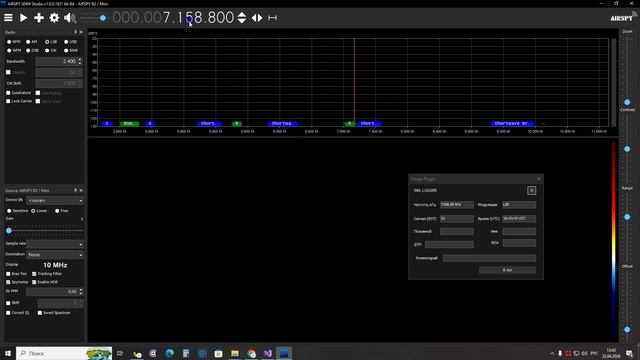The height and width of the screenshot is (360, 640).
Task: Toggle the Quadrature checkbox
Action: tap(8, 93)
